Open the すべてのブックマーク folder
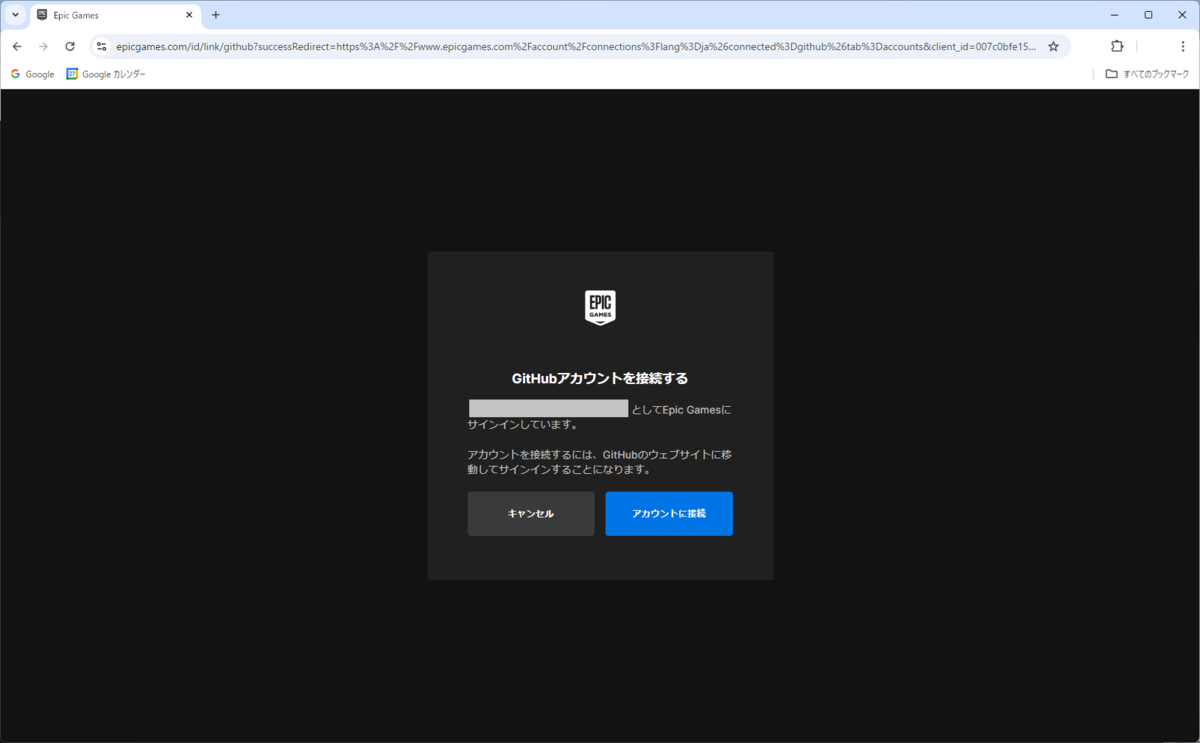This screenshot has height=743, width=1200. tap(1147, 74)
